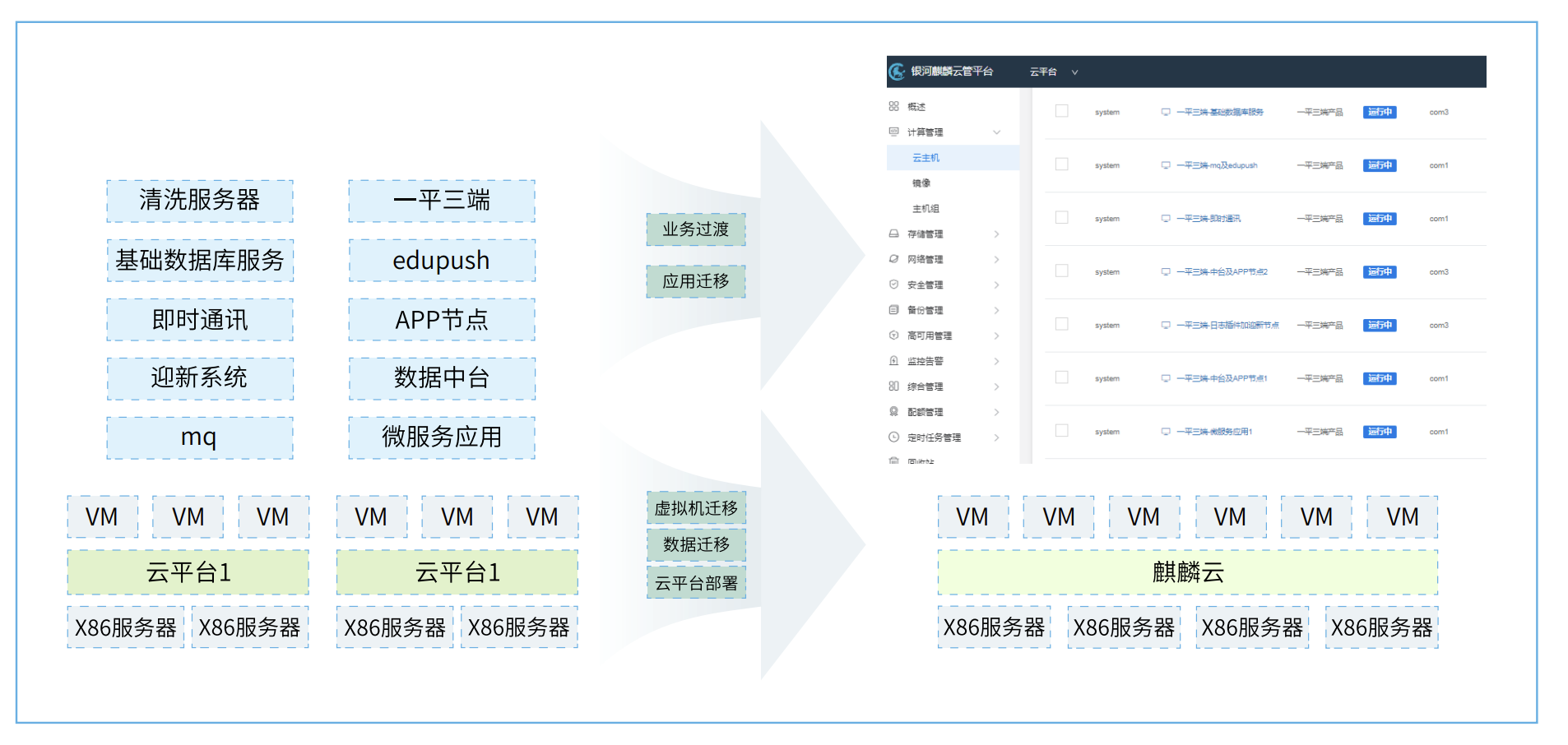This screenshot has width=1568, height=745.
Task: Expand the 安全管理 chevron
Action: click(997, 285)
